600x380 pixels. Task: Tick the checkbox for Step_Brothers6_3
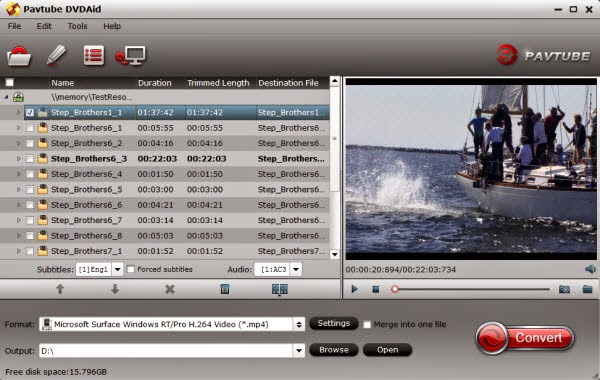[x=30, y=158]
